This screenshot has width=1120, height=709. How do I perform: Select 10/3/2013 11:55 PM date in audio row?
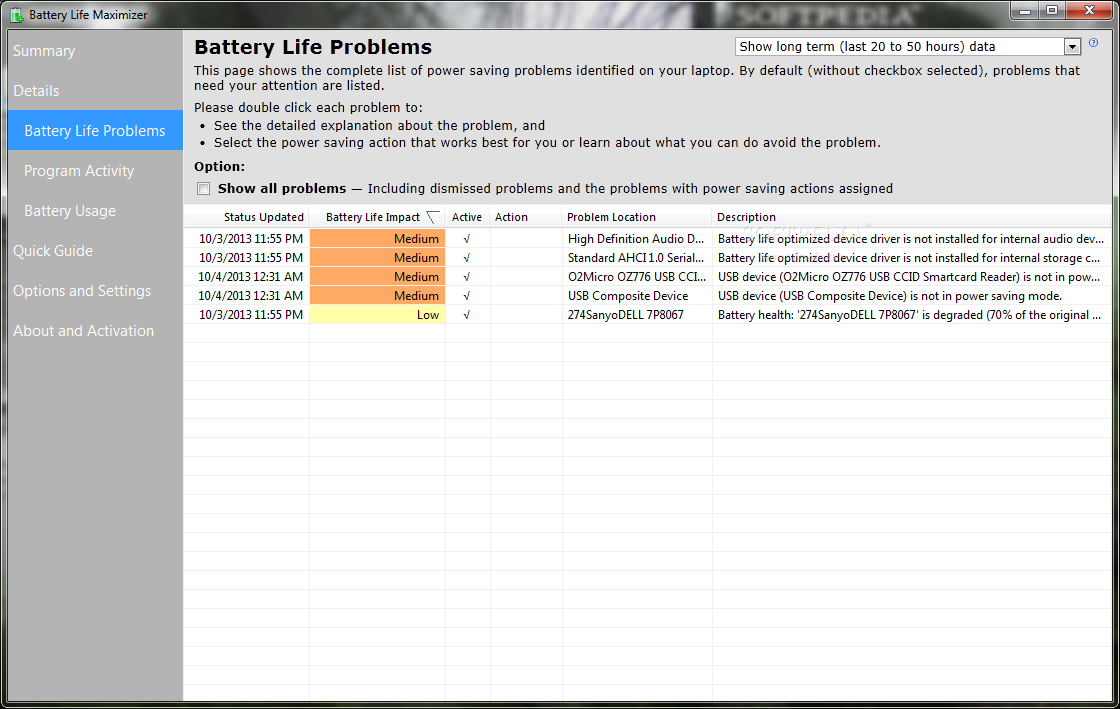251,238
